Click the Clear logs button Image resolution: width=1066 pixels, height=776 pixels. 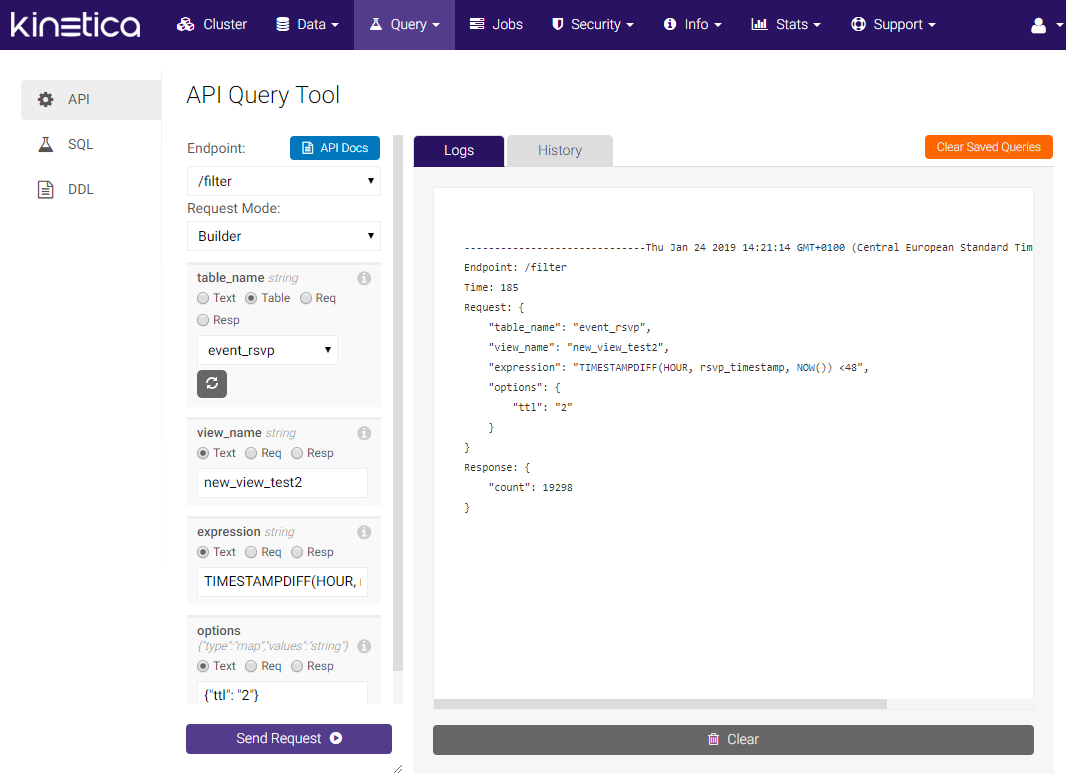pyautogui.click(x=734, y=739)
